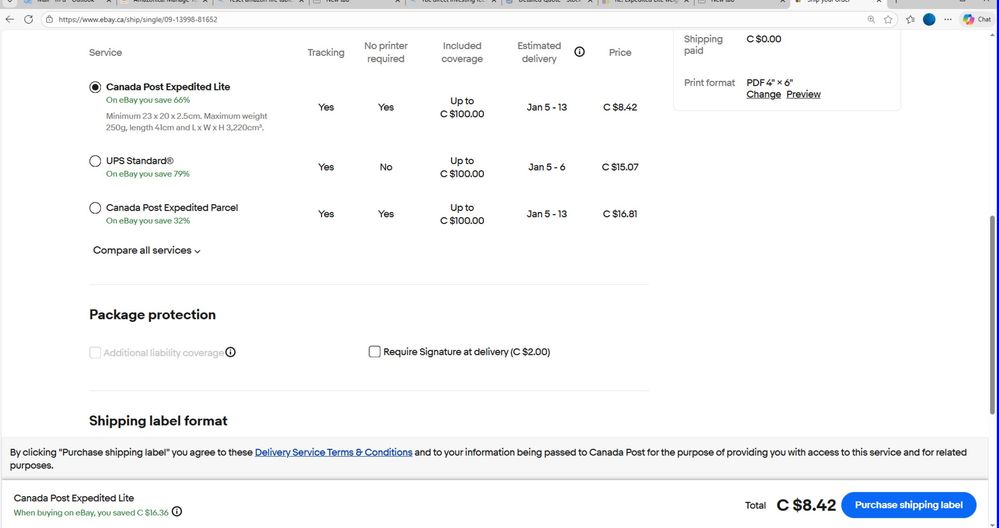Choose the Canada Post Expedited Parcel option
Image resolution: width=999 pixels, height=528 pixels.
(x=96, y=208)
